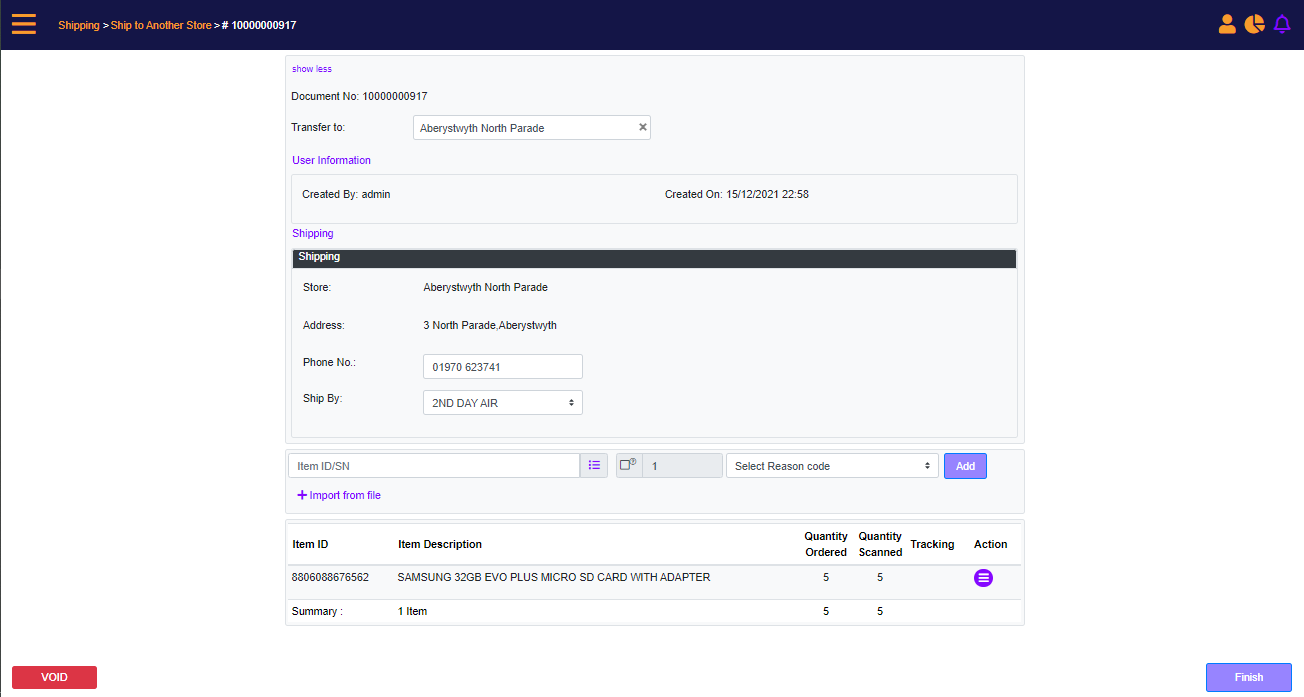Click the Tracking column header
This screenshot has width=1304, height=697.
point(932,544)
